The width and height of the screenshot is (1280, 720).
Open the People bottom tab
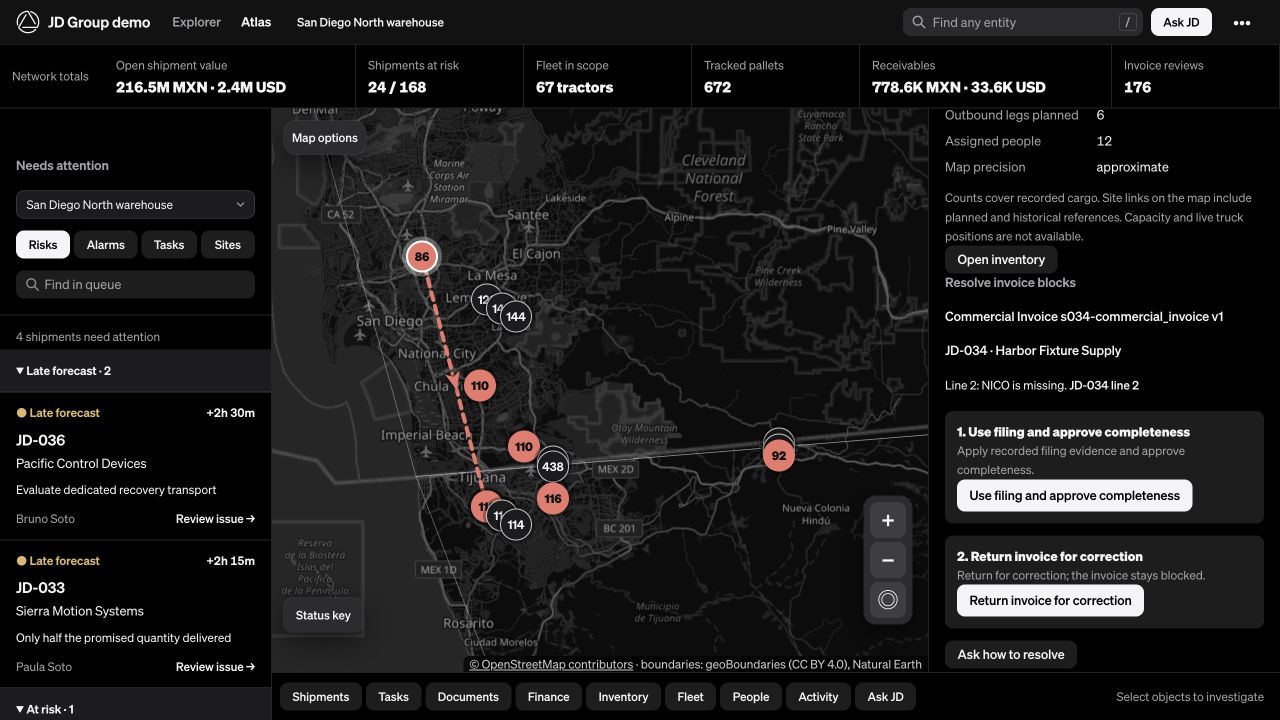tap(751, 697)
